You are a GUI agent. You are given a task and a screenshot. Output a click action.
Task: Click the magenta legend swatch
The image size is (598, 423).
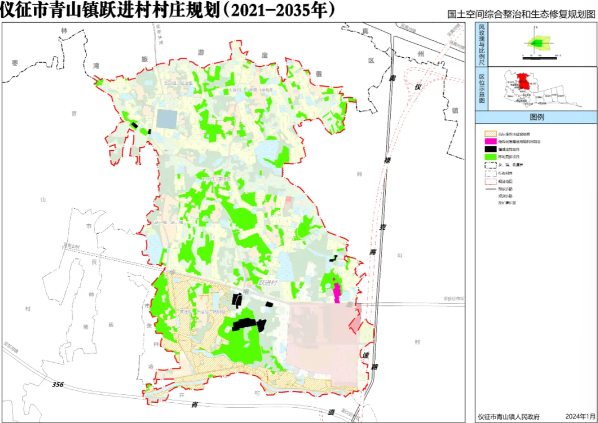[490, 142]
